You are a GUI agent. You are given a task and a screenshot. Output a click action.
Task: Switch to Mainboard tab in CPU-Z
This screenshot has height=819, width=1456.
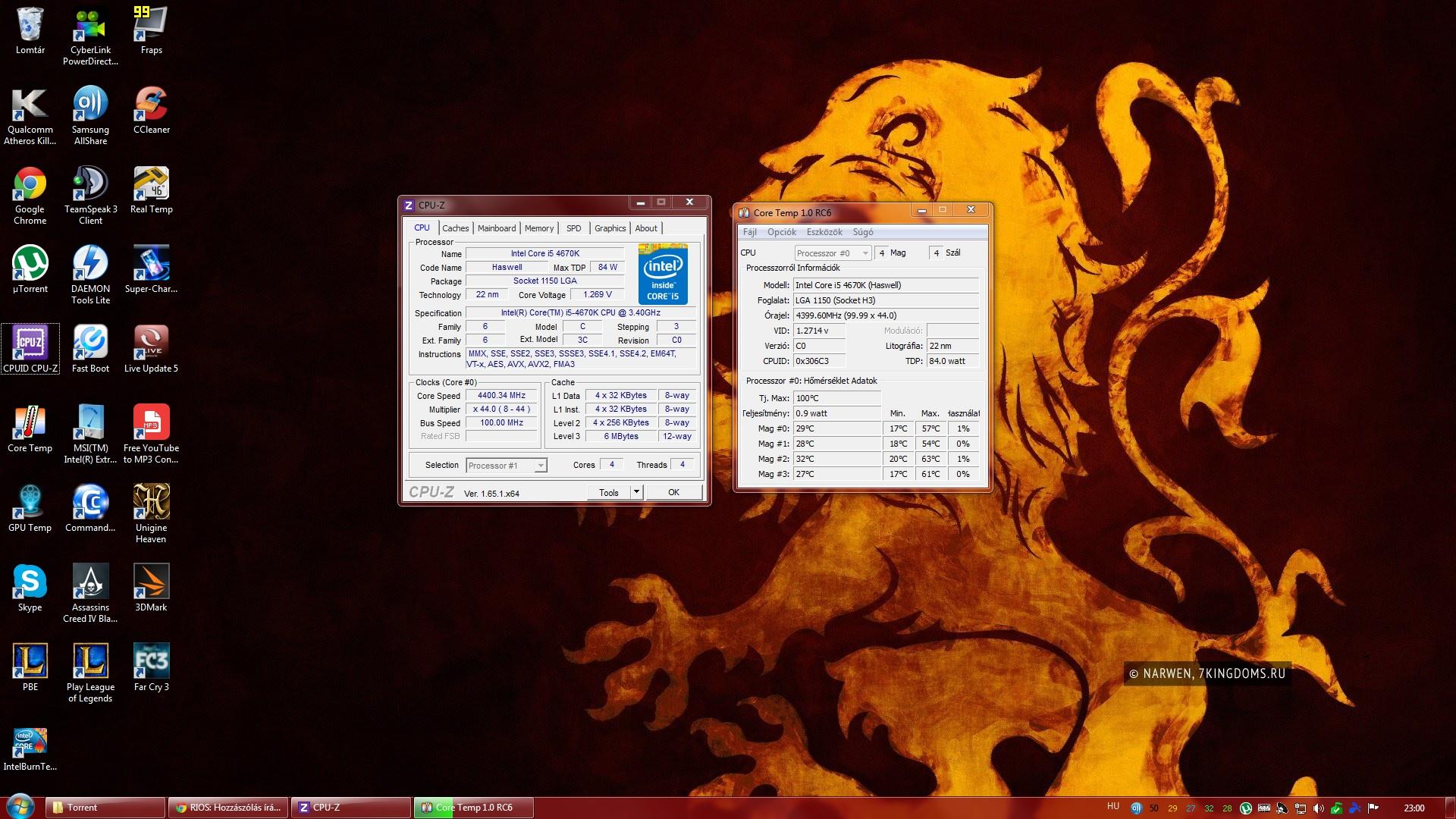pos(497,228)
